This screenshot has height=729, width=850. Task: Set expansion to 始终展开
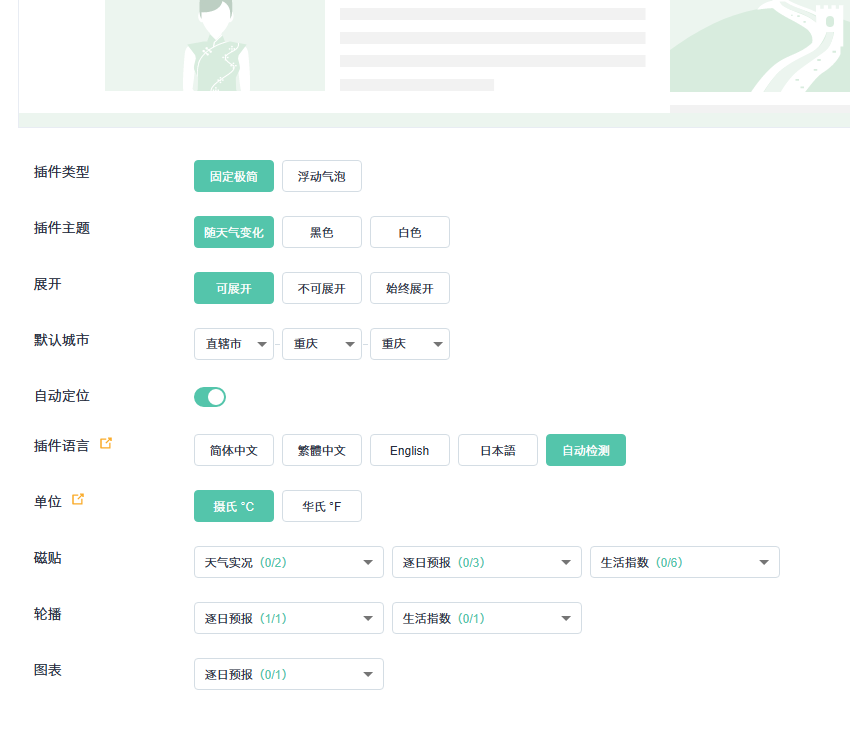[x=410, y=288]
